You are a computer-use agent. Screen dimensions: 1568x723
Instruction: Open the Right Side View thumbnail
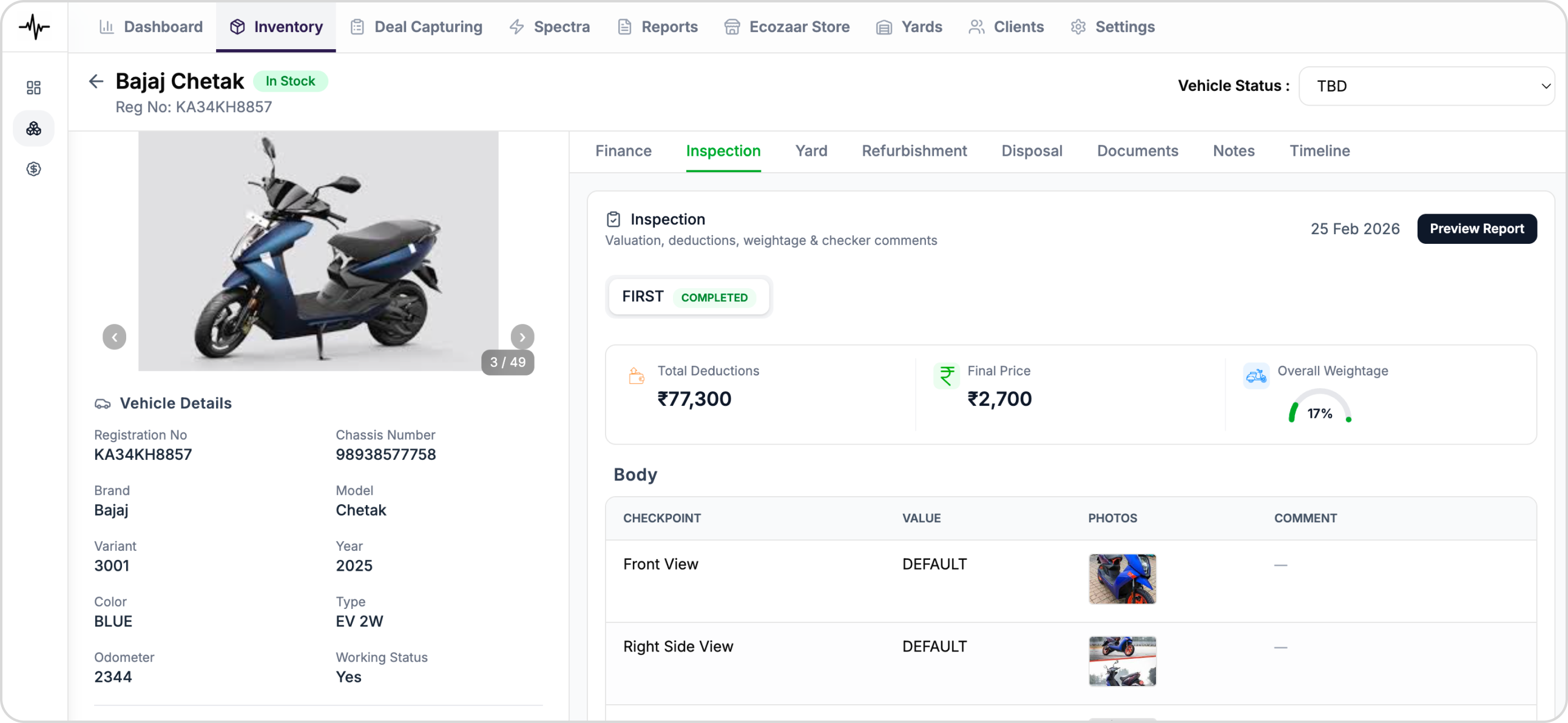(x=1122, y=661)
